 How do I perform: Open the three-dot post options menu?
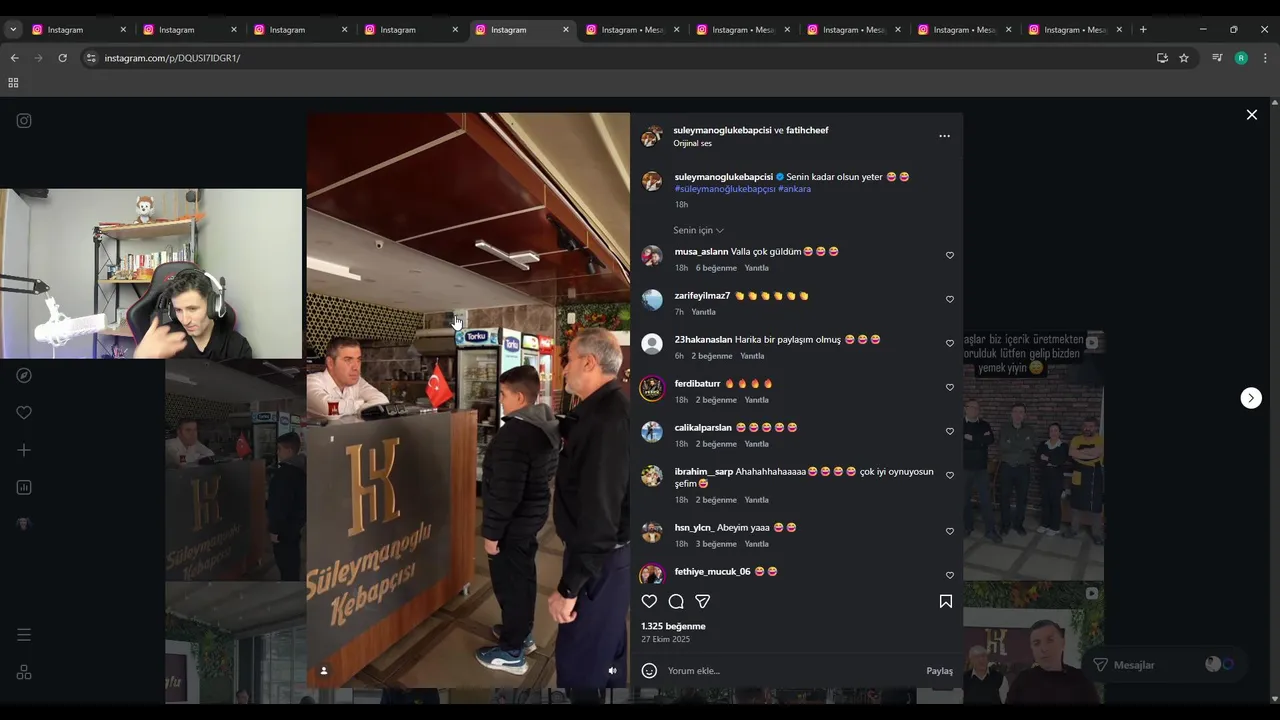pyautogui.click(x=944, y=136)
